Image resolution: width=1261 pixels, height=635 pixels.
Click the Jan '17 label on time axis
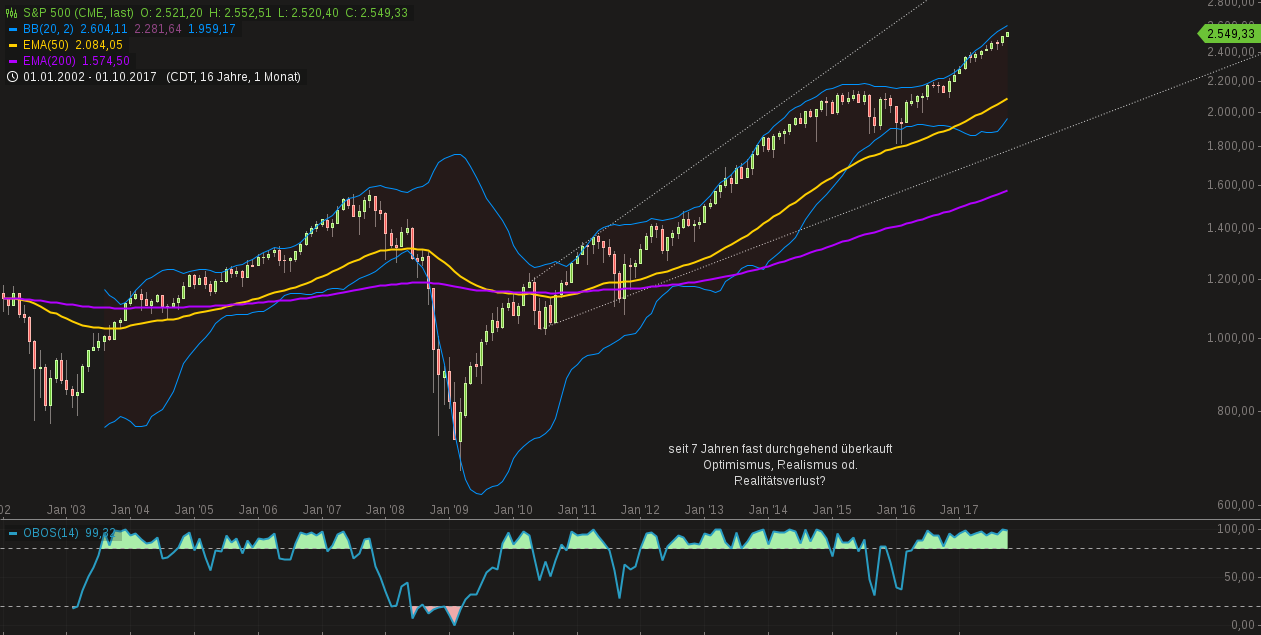(x=960, y=509)
